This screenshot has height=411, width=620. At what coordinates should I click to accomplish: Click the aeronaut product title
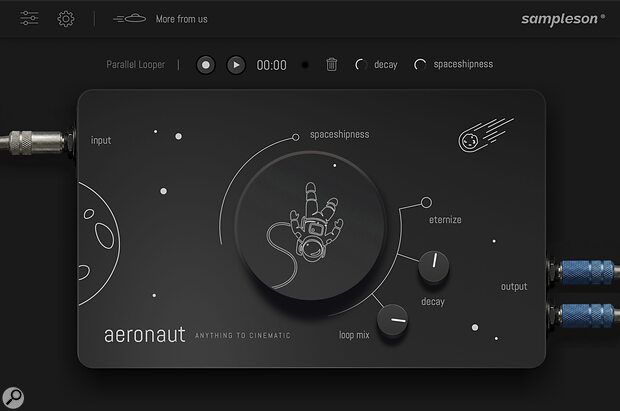(145, 335)
